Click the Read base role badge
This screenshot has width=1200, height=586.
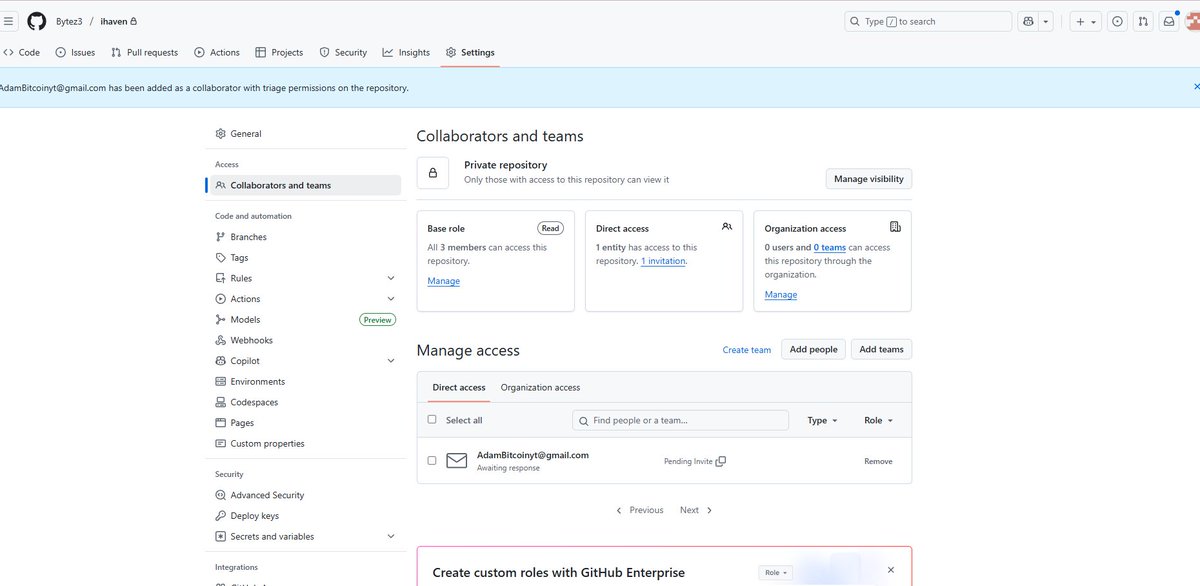click(550, 228)
